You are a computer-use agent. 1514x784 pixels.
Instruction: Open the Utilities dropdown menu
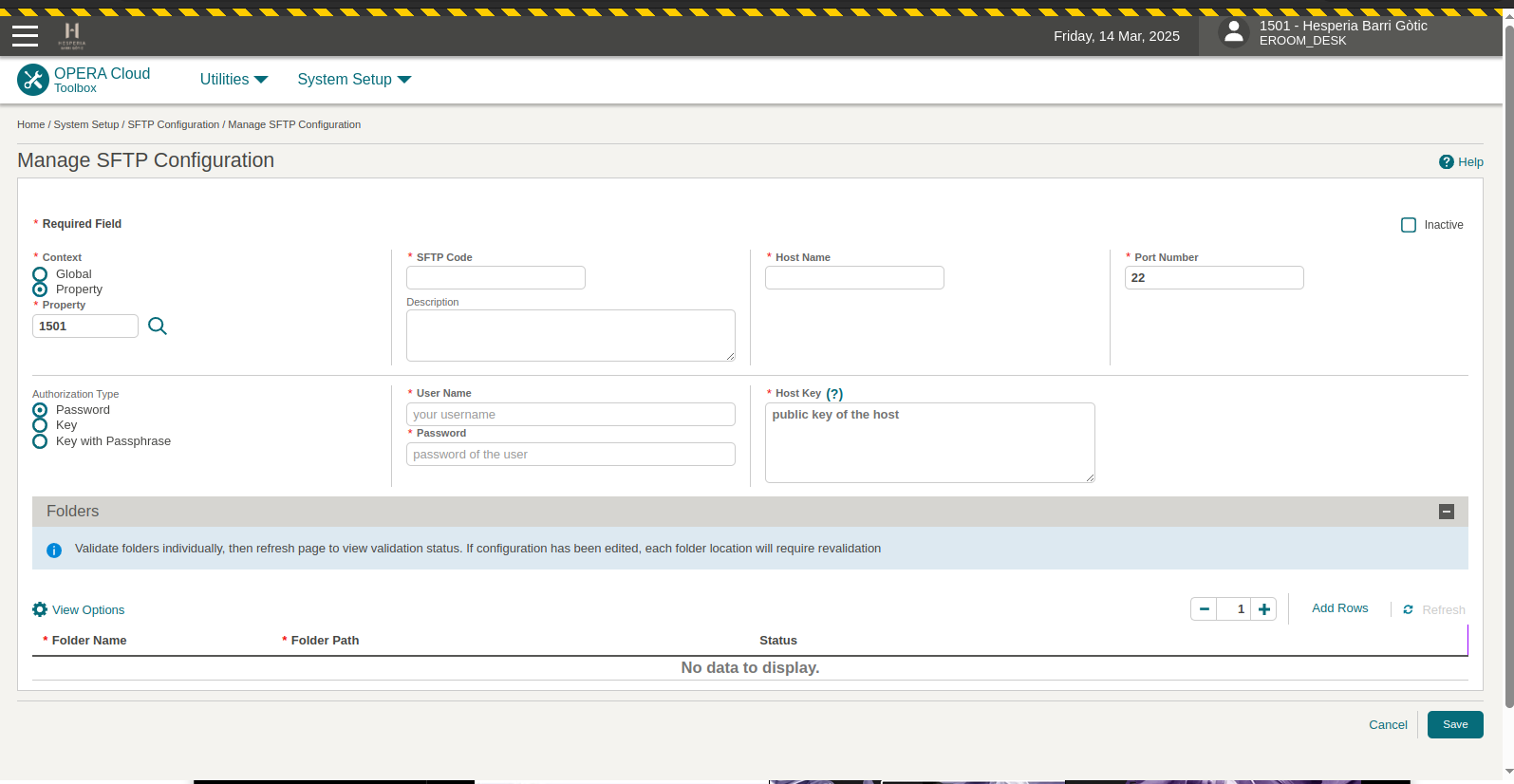point(234,80)
